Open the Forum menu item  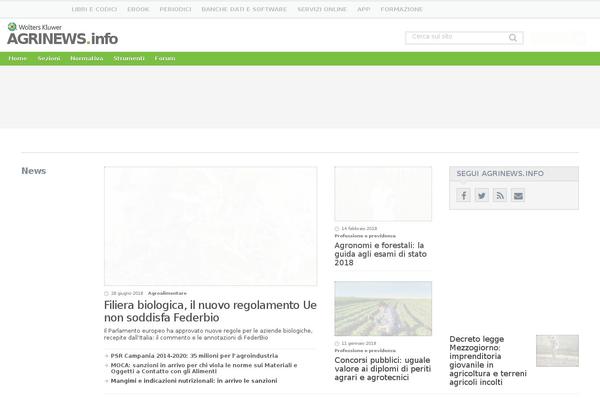(165, 59)
